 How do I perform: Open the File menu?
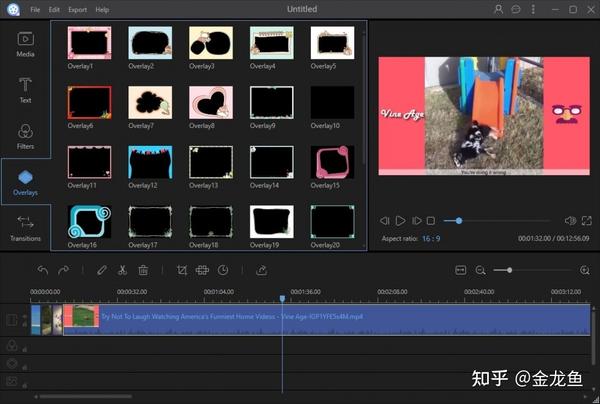tap(35, 10)
